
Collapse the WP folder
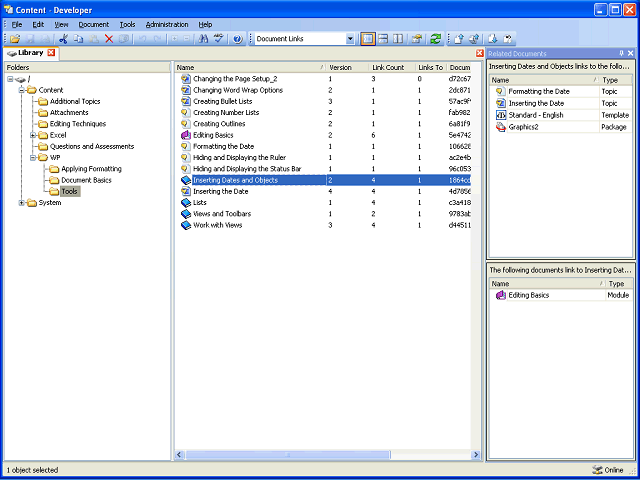33,158
